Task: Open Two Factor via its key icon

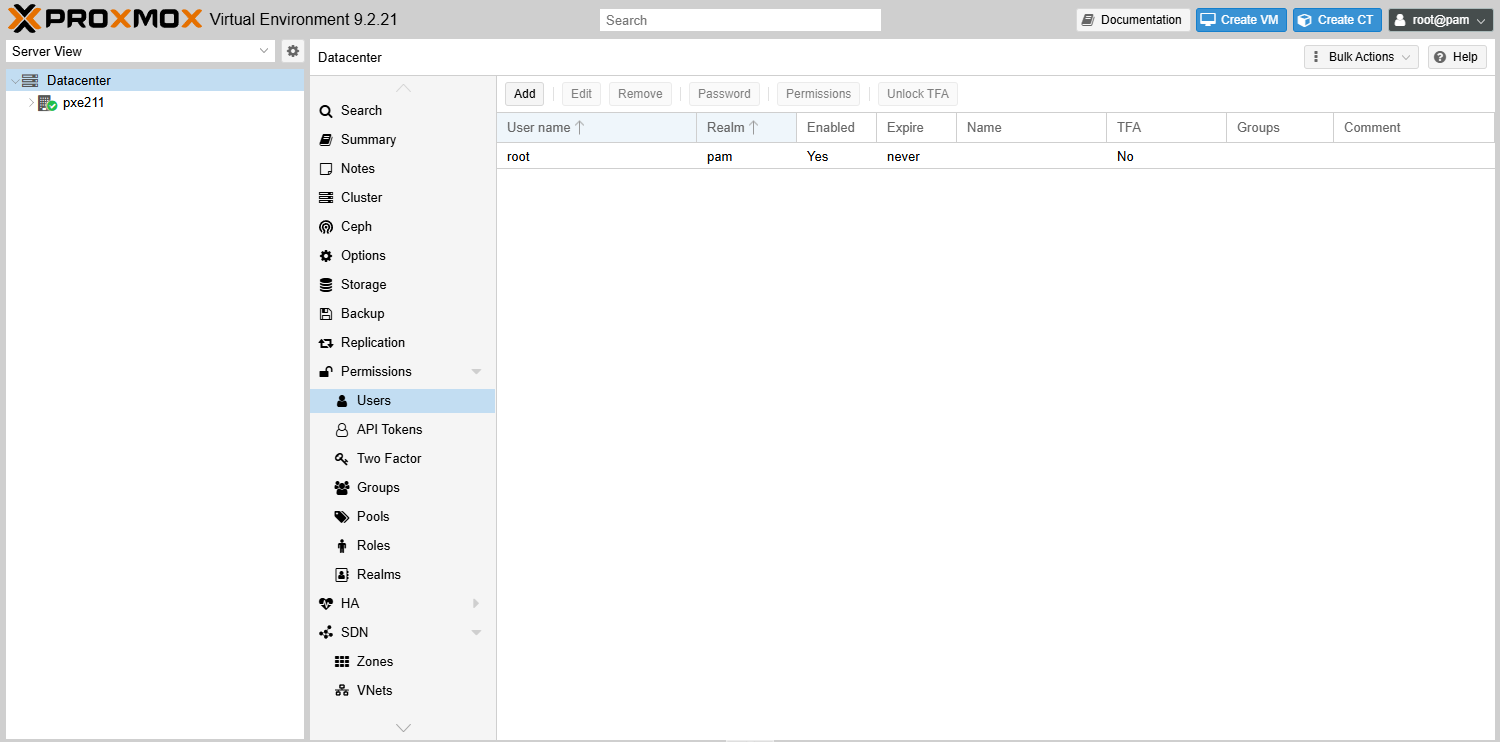Action: click(x=342, y=459)
